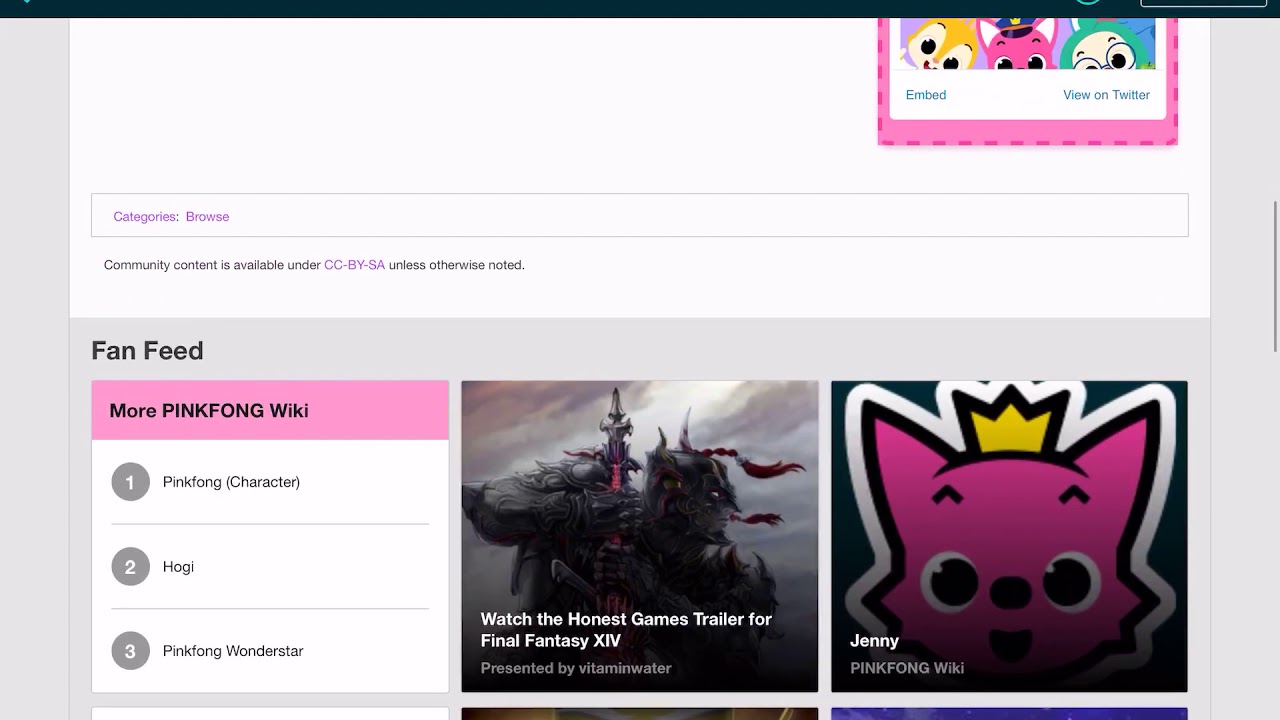
Task: Visit the Pinkfong Wonderstar article
Action: [x=233, y=651]
